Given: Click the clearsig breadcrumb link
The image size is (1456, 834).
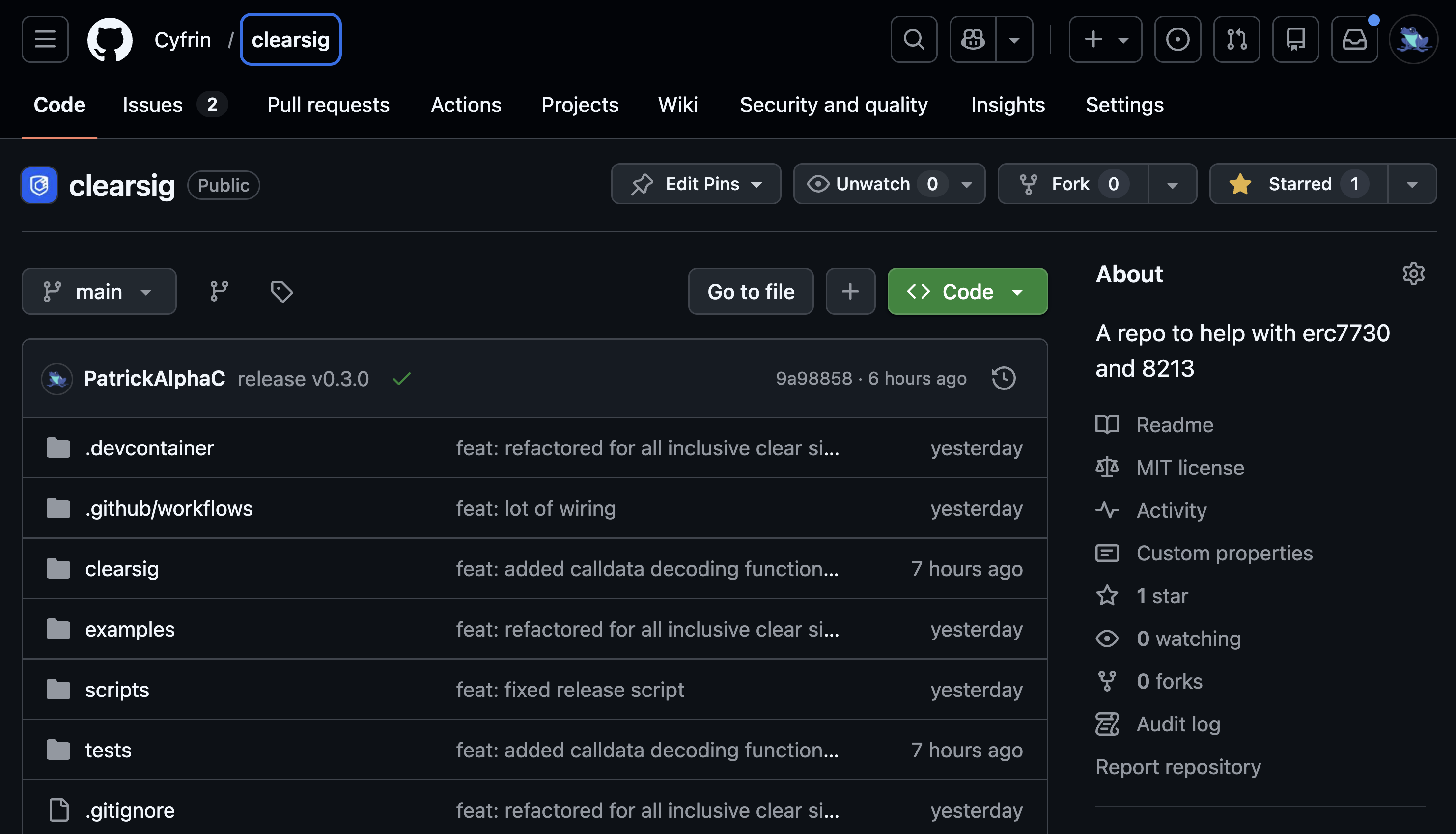Looking at the screenshot, I should (x=290, y=39).
